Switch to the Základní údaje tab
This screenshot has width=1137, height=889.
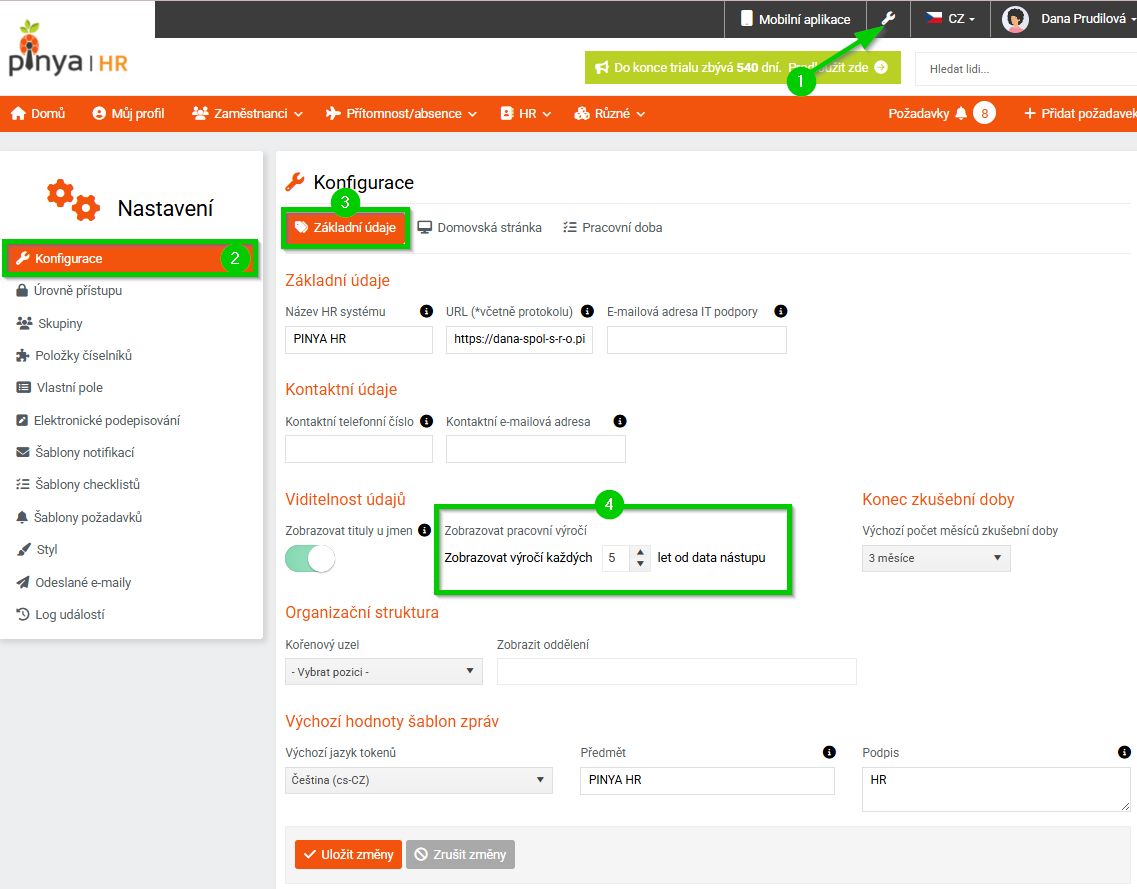pos(345,228)
